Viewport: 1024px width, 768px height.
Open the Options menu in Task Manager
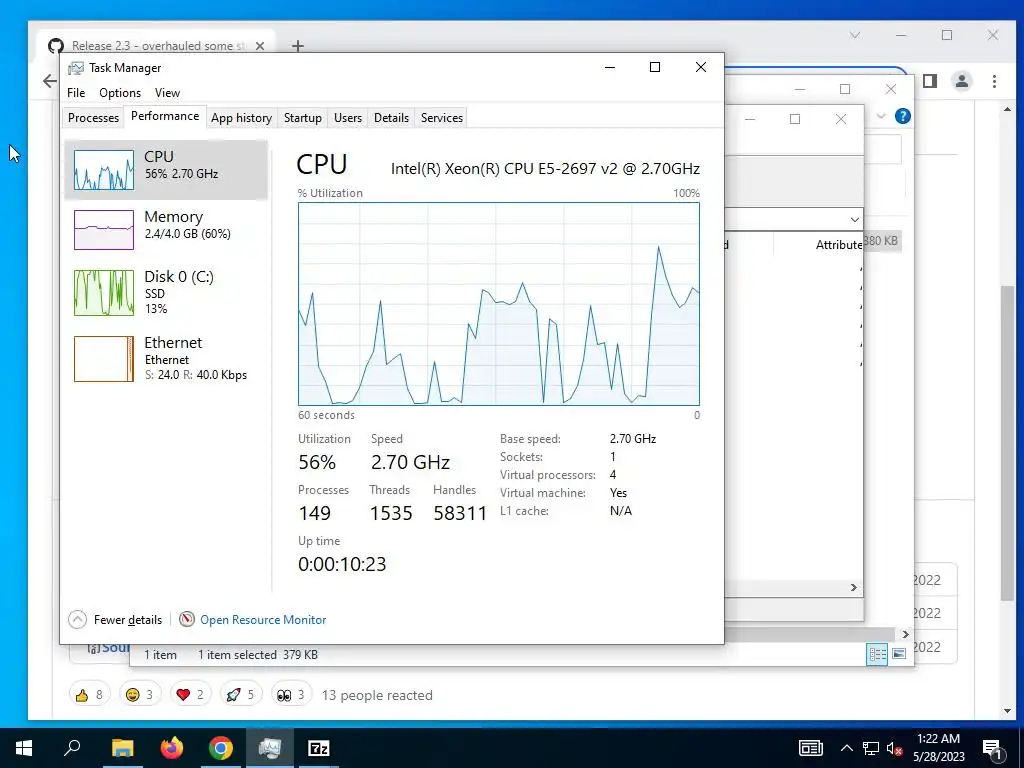coord(120,93)
